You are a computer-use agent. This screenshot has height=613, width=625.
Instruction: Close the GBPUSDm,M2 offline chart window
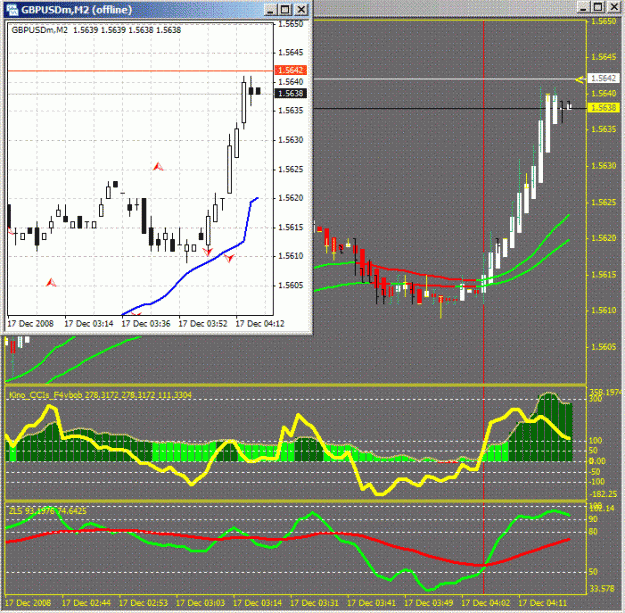point(302,9)
